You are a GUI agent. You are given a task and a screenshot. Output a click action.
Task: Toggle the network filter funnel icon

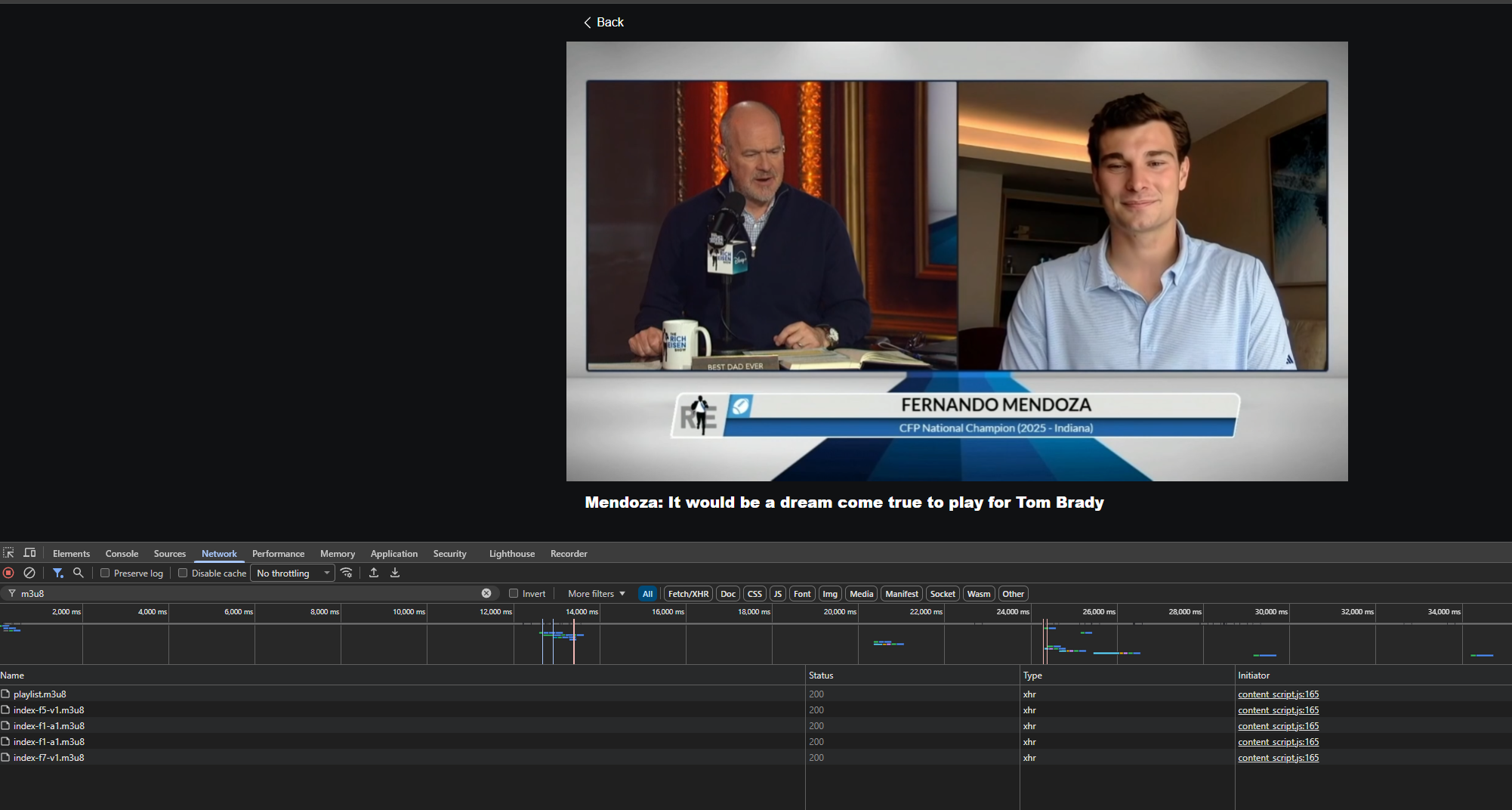pyautogui.click(x=57, y=573)
